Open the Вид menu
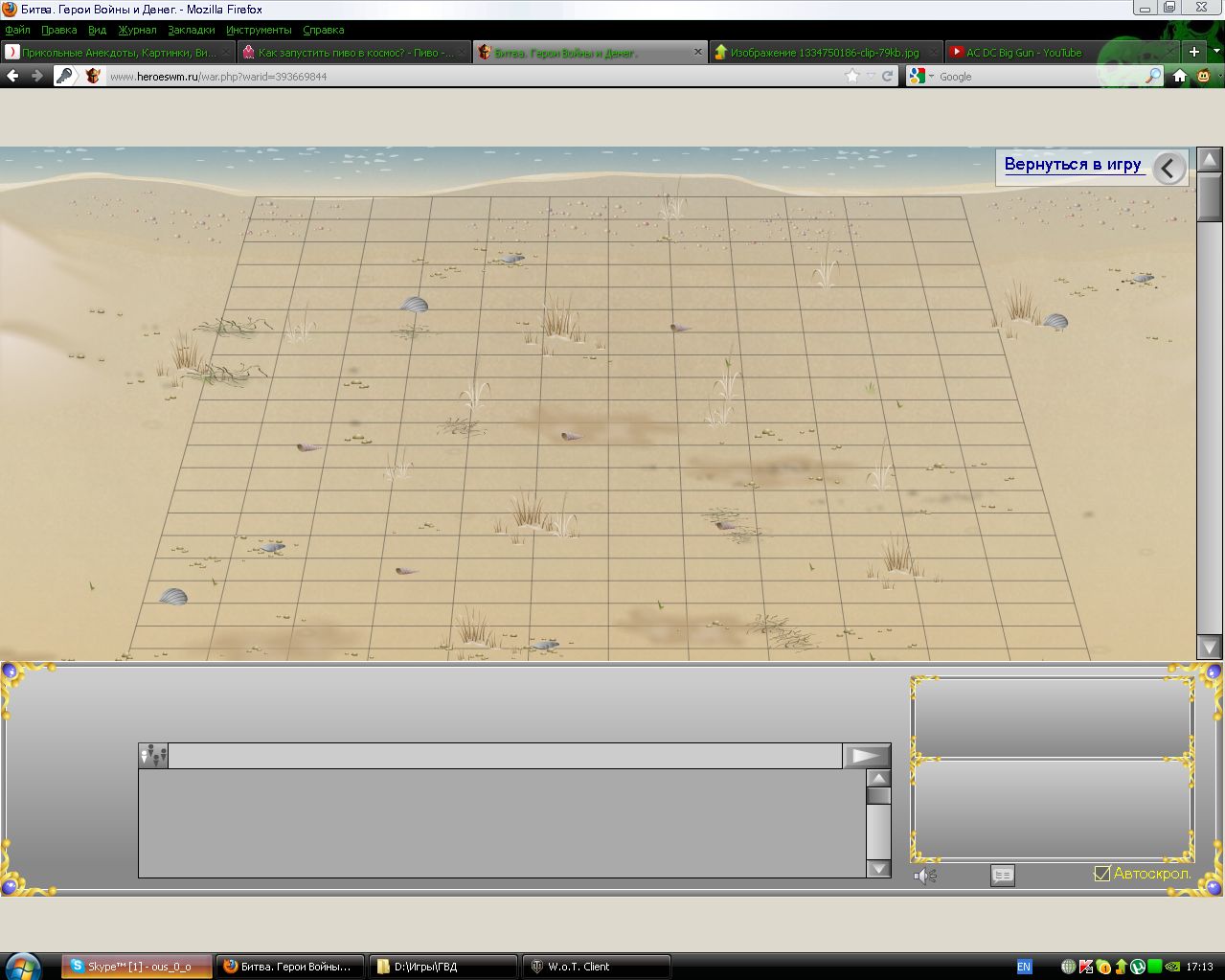 click(97, 30)
